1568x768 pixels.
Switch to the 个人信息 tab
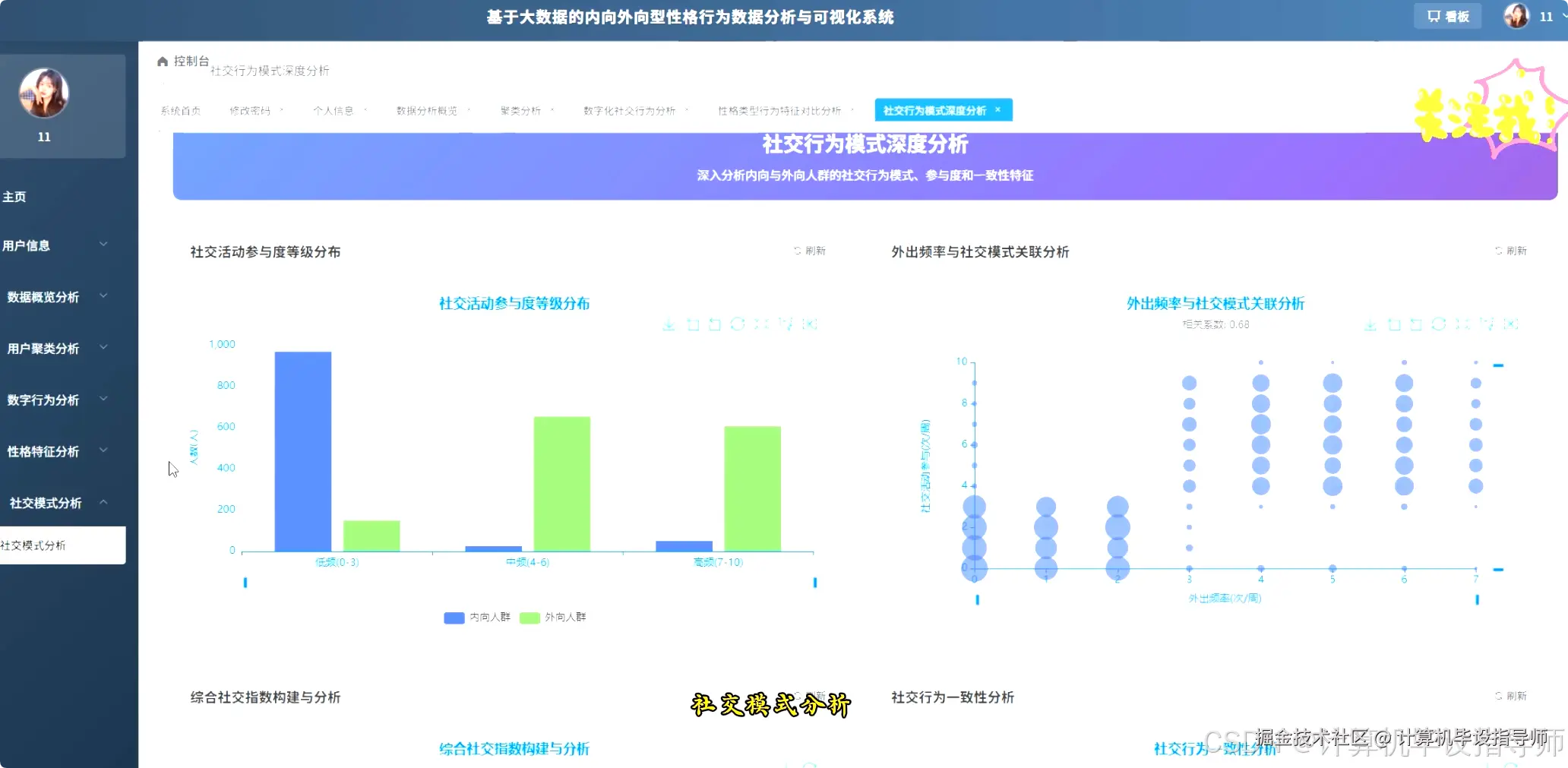(x=334, y=111)
